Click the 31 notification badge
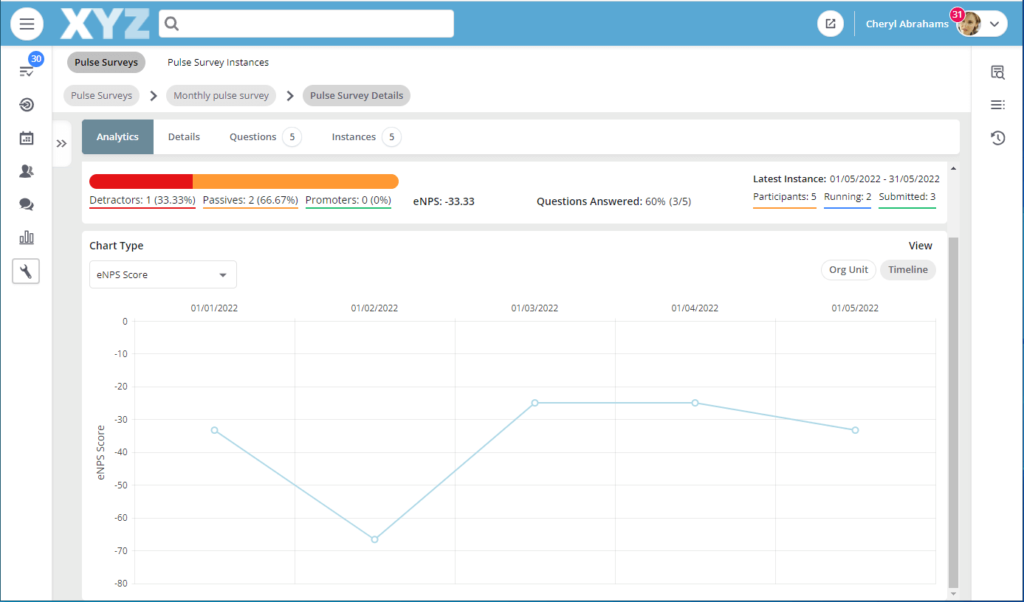 tap(957, 14)
